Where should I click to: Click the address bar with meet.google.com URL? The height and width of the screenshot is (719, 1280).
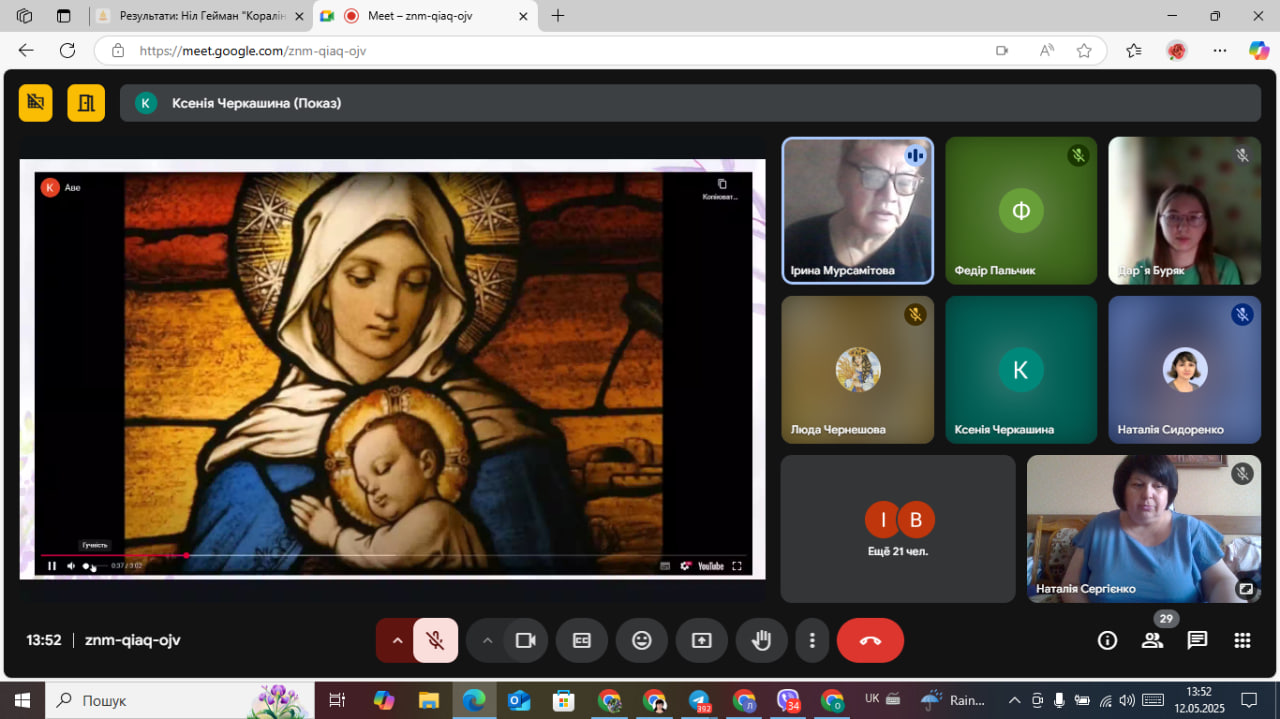pos(560,50)
